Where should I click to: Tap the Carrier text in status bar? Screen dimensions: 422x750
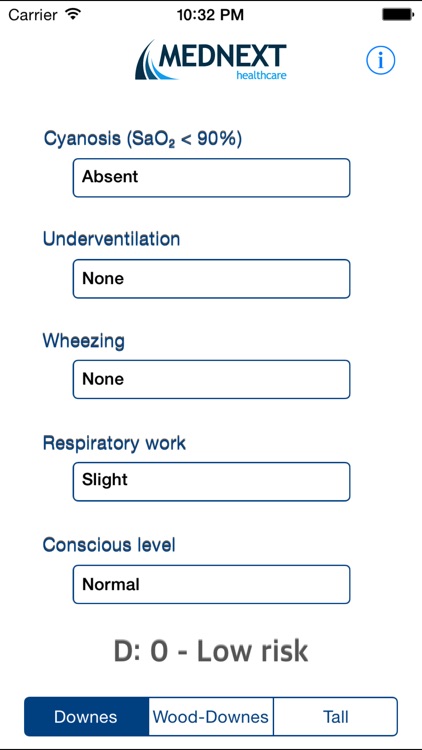coord(34,15)
